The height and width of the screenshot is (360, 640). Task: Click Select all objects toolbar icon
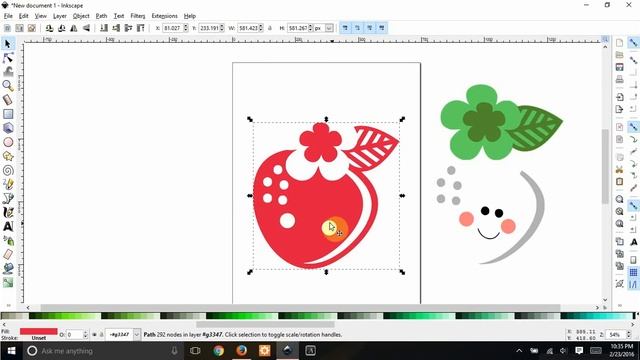[x=7, y=28]
